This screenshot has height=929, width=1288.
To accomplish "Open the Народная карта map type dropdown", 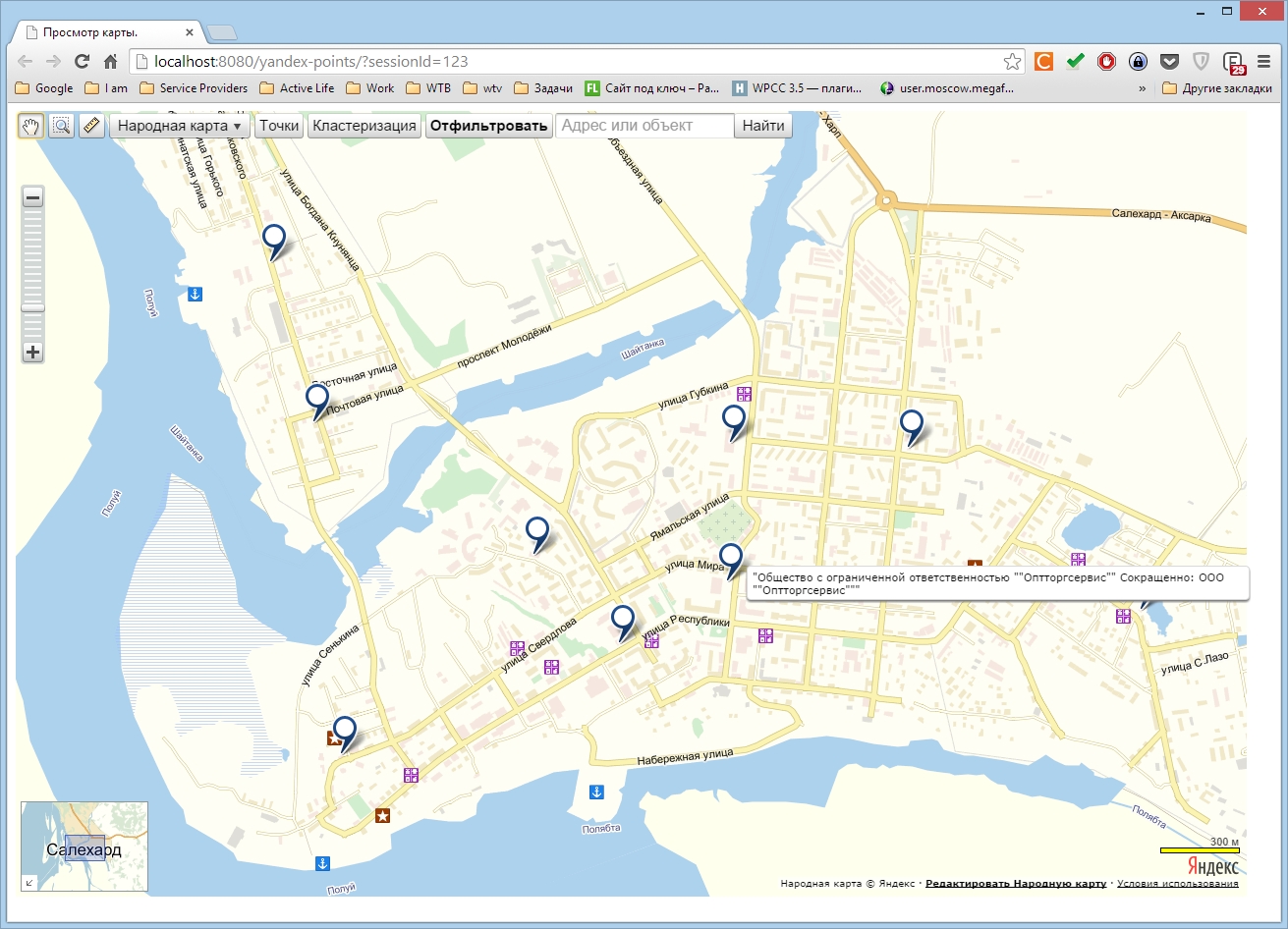I will pyautogui.click(x=179, y=126).
